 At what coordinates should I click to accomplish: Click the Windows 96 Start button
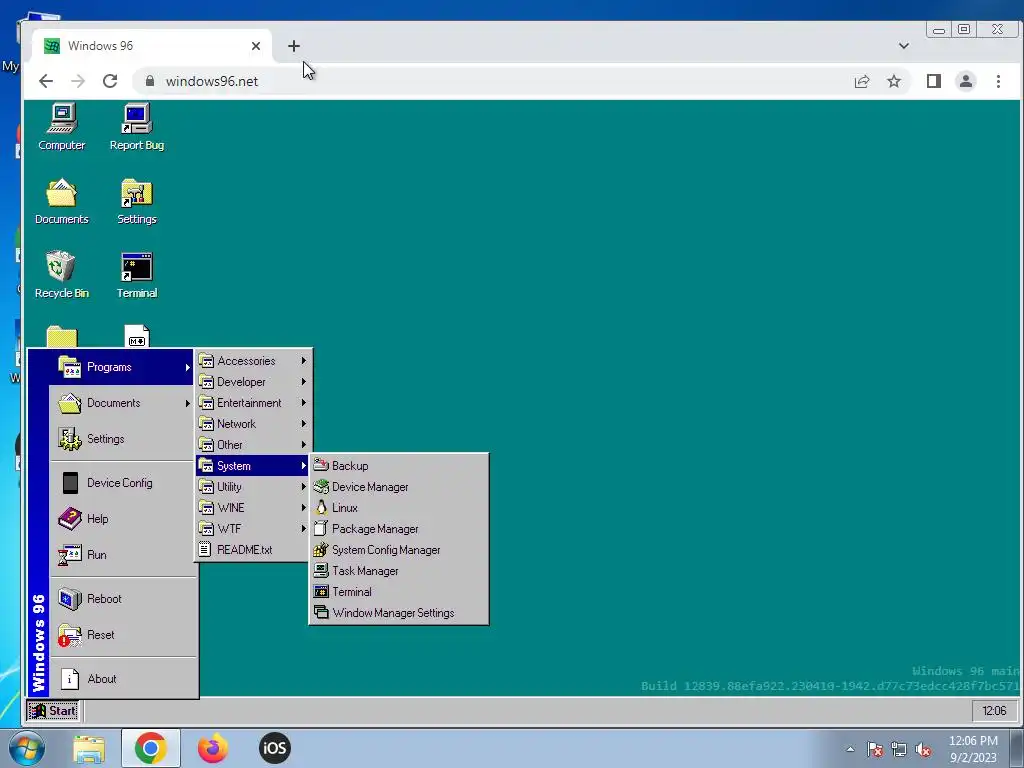click(53, 711)
